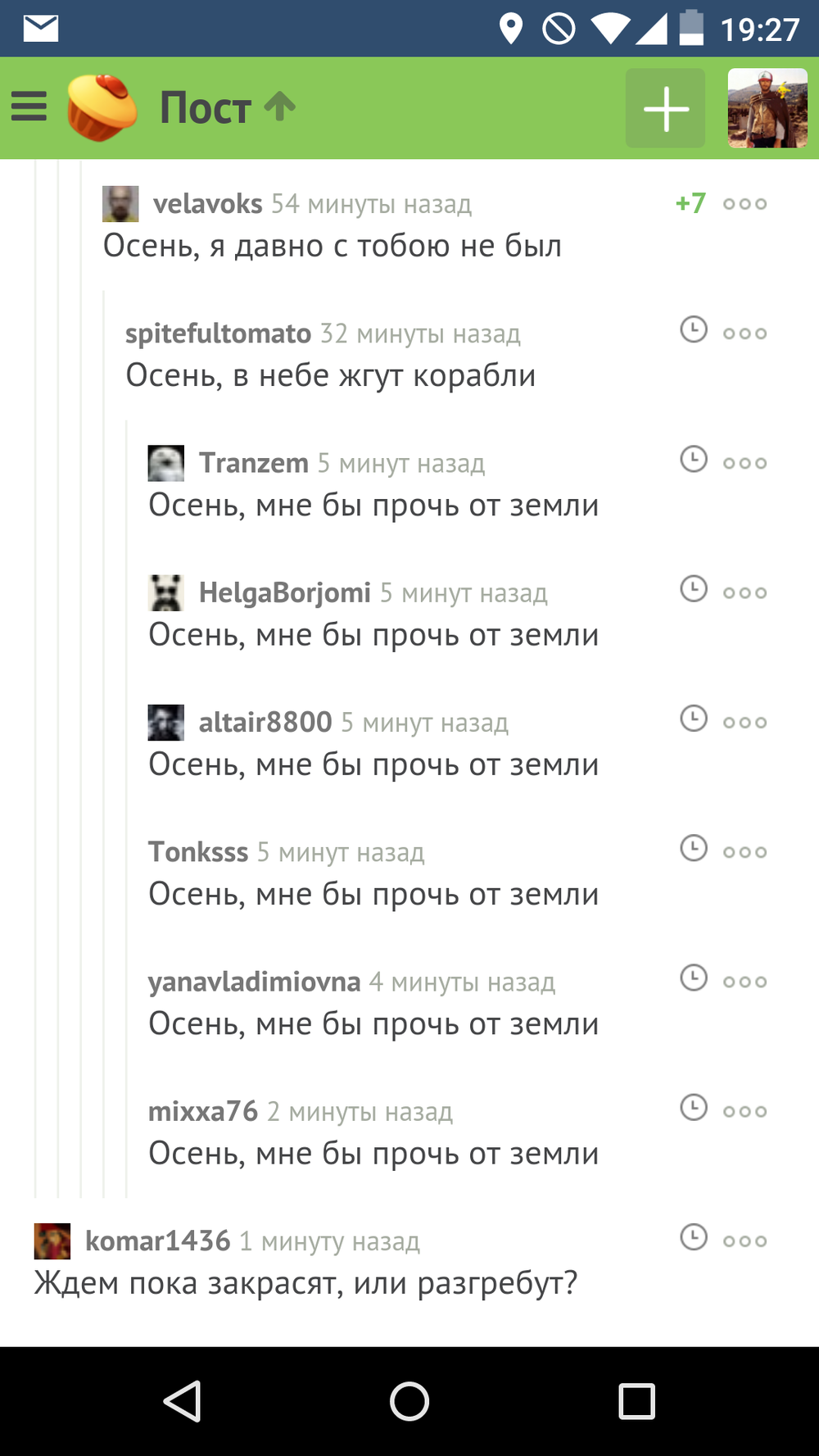
Task: Tap the +7 rating on velavoks comment
Action: [x=690, y=203]
